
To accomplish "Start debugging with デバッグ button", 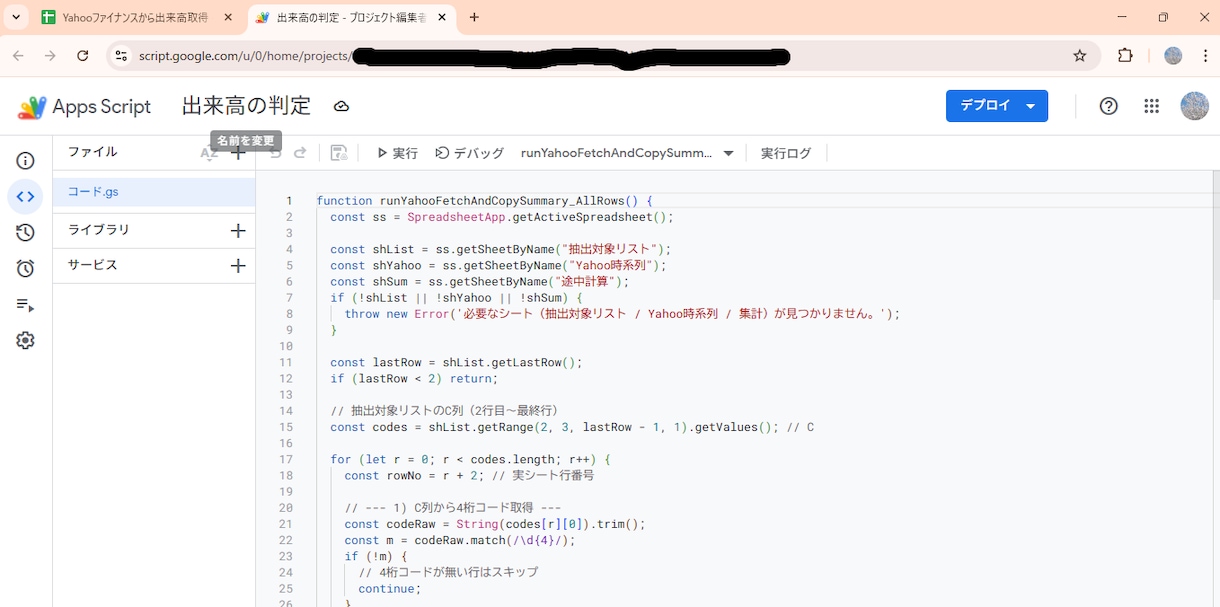I will pos(470,153).
